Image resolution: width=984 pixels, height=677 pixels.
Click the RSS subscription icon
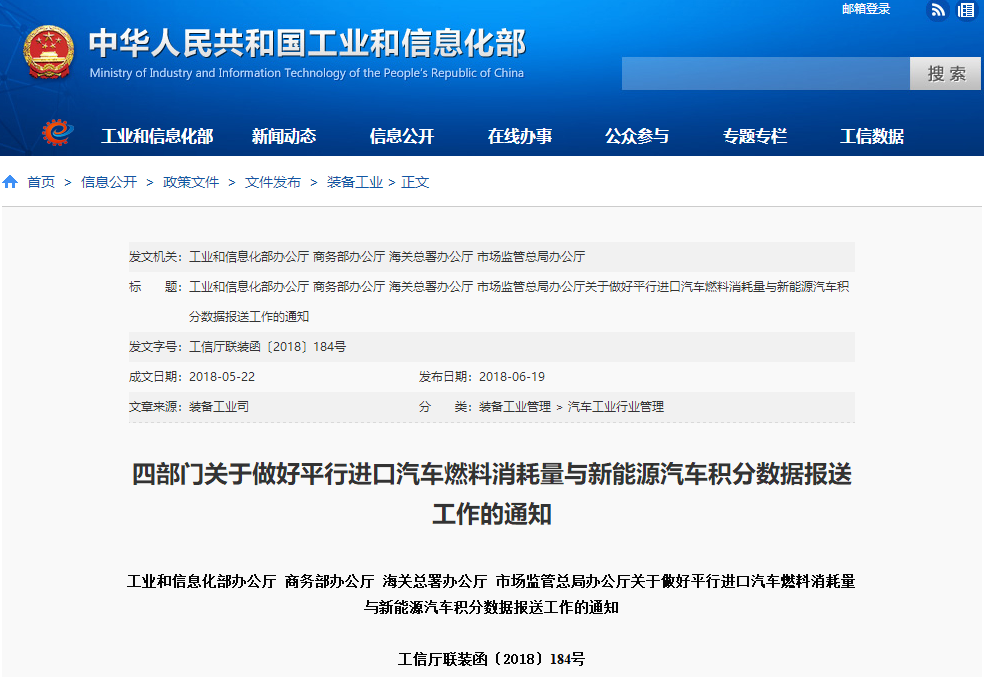pos(937,10)
